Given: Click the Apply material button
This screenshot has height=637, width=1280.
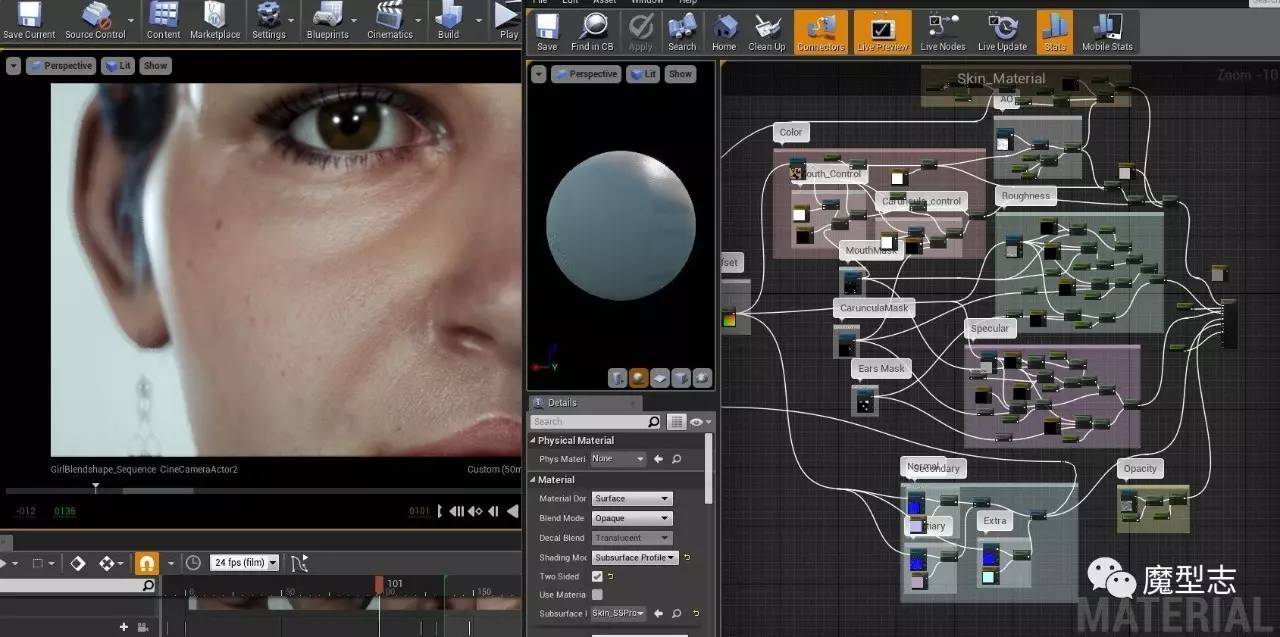Looking at the screenshot, I should (x=640, y=31).
